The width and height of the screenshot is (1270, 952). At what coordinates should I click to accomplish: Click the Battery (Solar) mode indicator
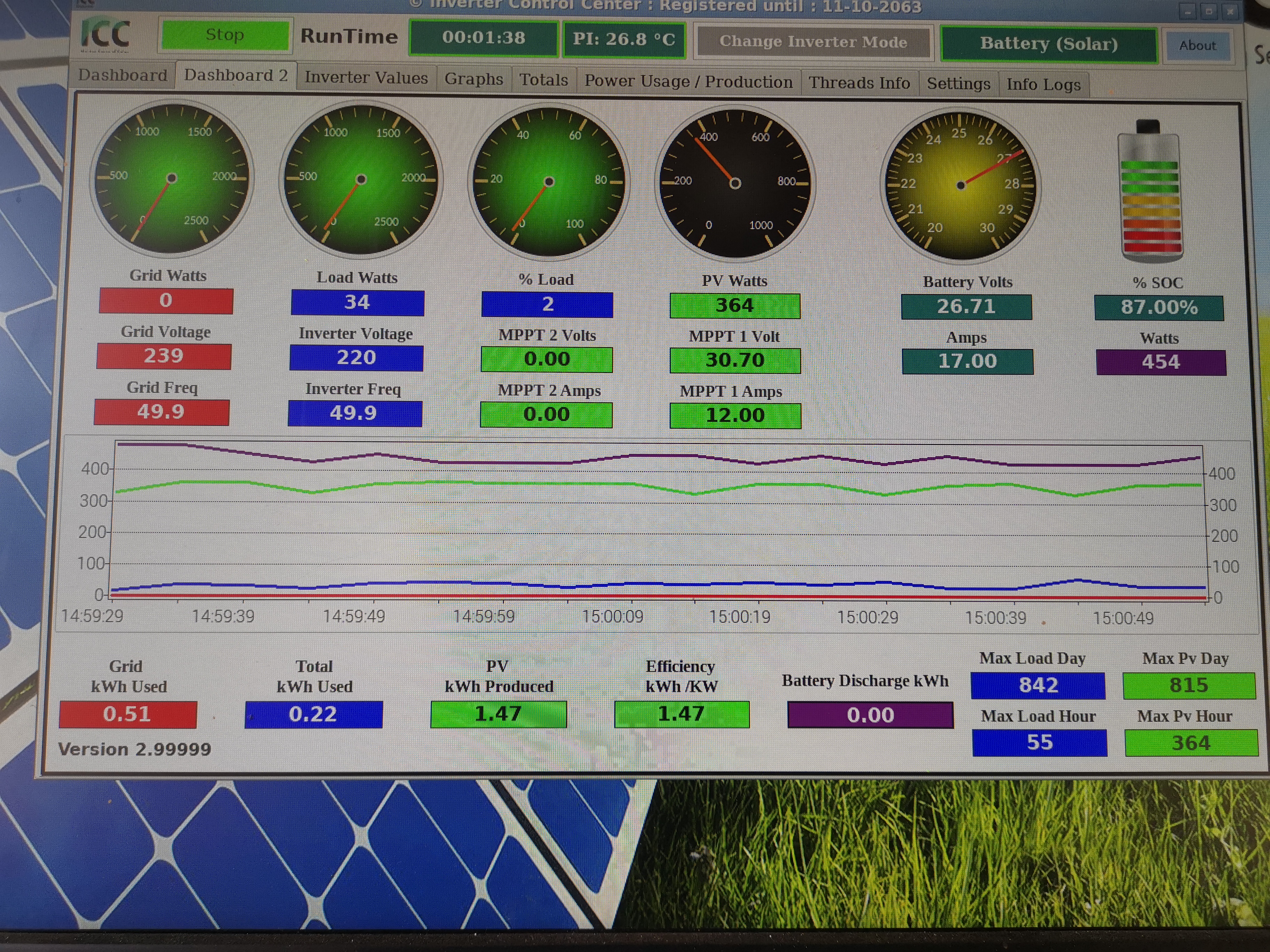(x=1048, y=43)
